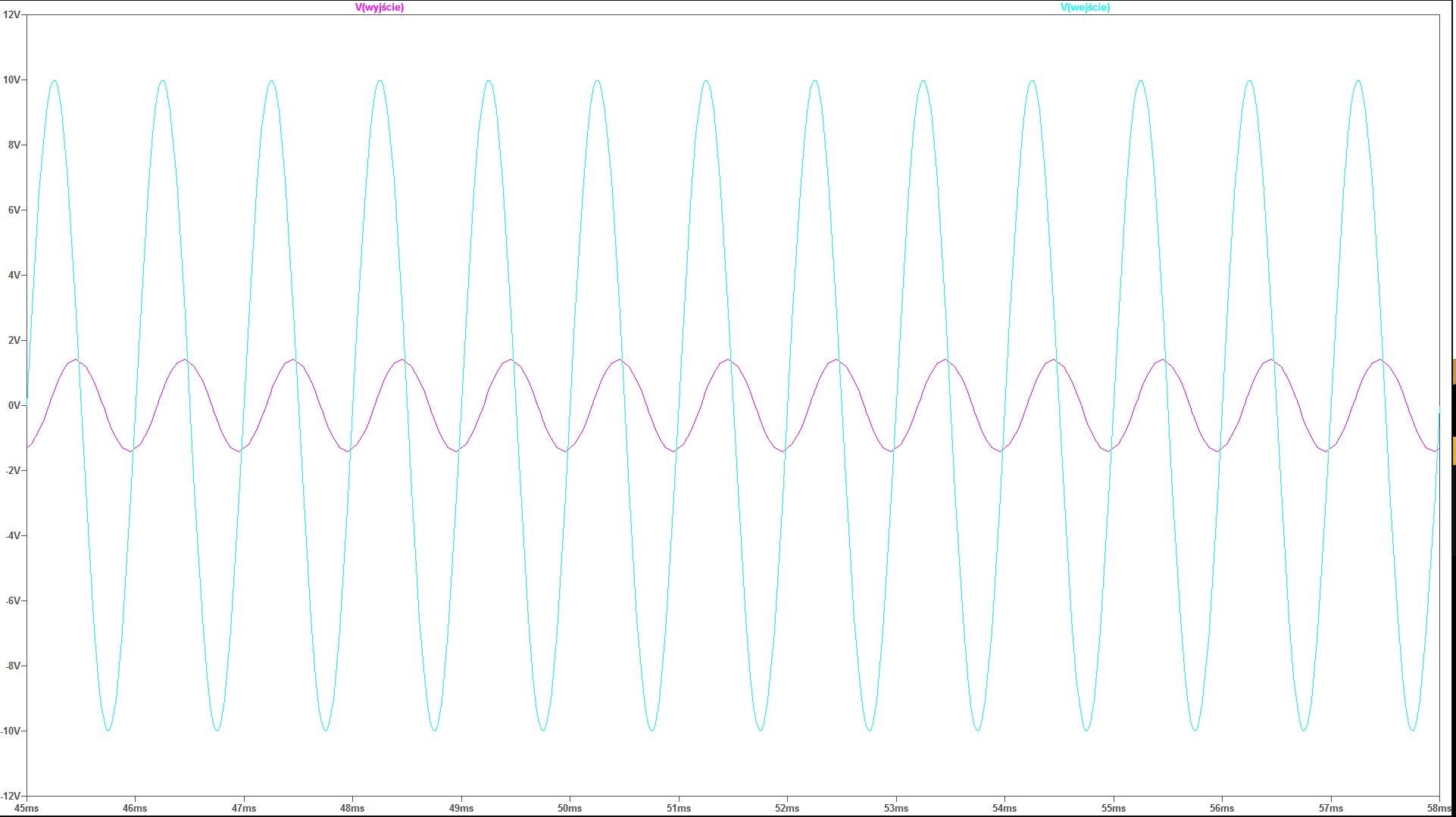The width and height of the screenshot is (1456, 817).
Task: Click the 56ms time axis label
Action: click(1222, 809)
